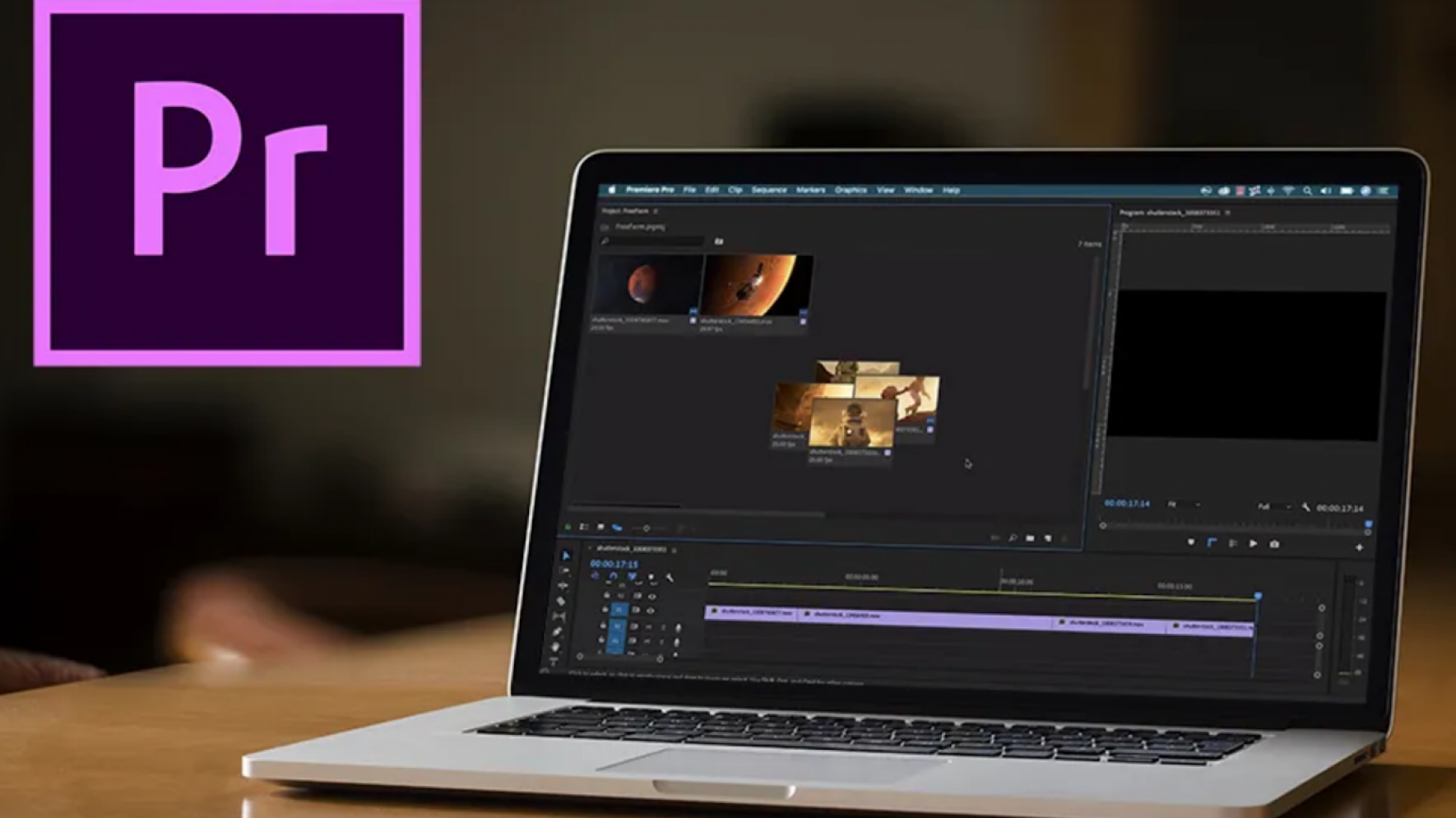Screen dimensions: 1456x818
Task: Open the Graphics menu
Action: point(850,190)
